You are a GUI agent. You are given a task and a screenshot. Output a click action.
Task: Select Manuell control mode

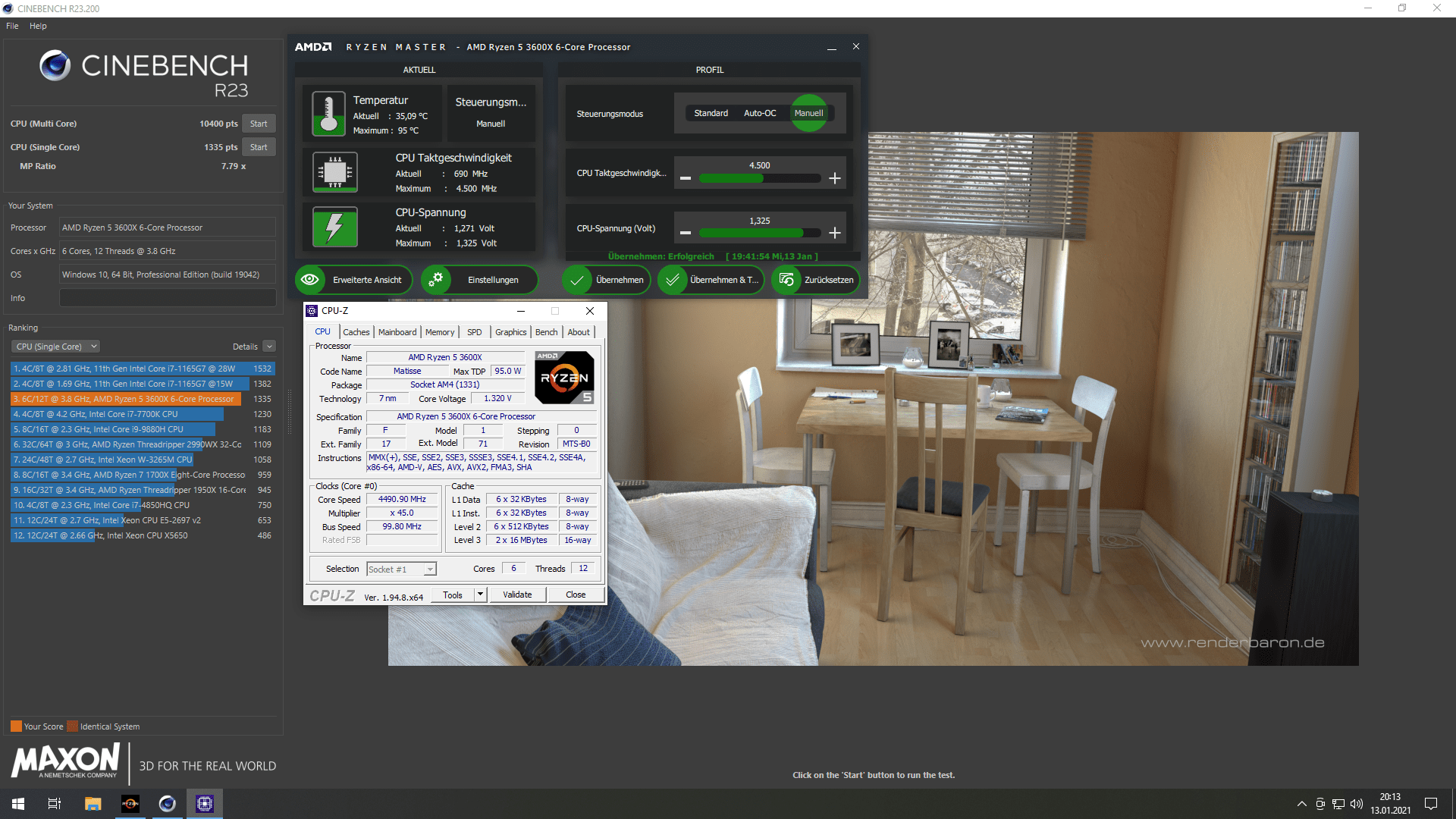(x=808, y=113)
